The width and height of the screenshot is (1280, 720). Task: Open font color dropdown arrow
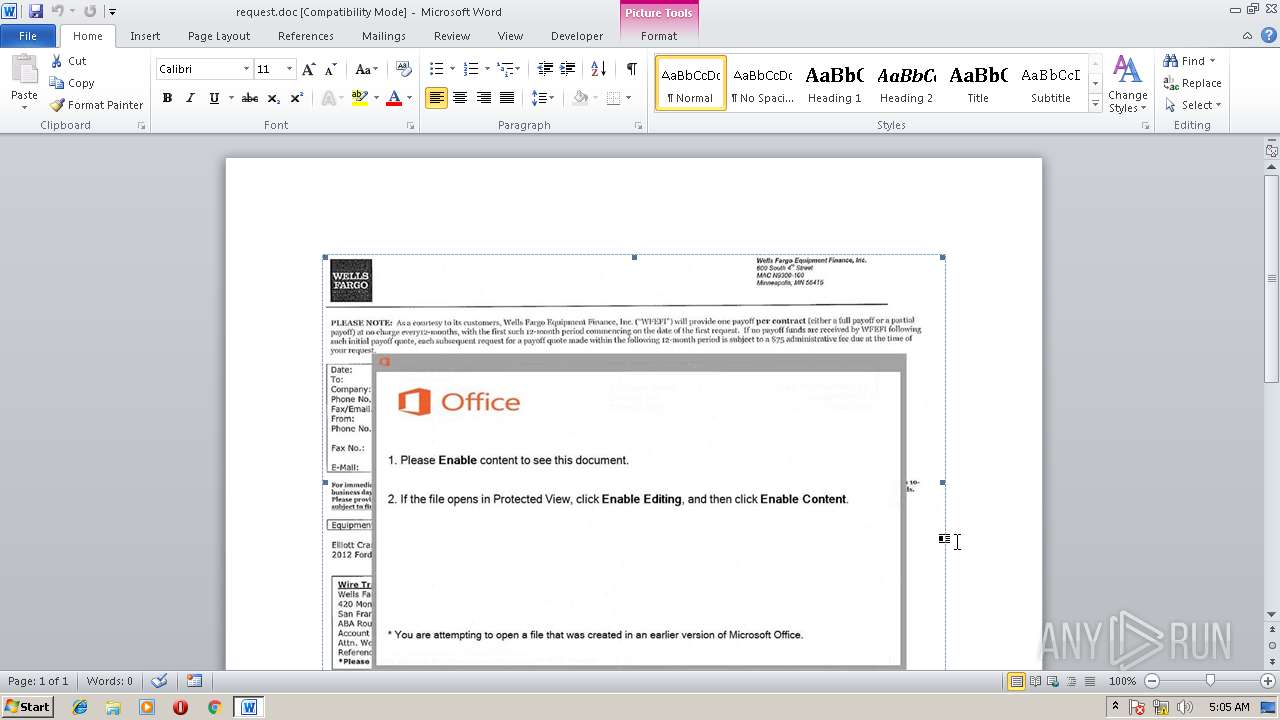pos(409,98)
